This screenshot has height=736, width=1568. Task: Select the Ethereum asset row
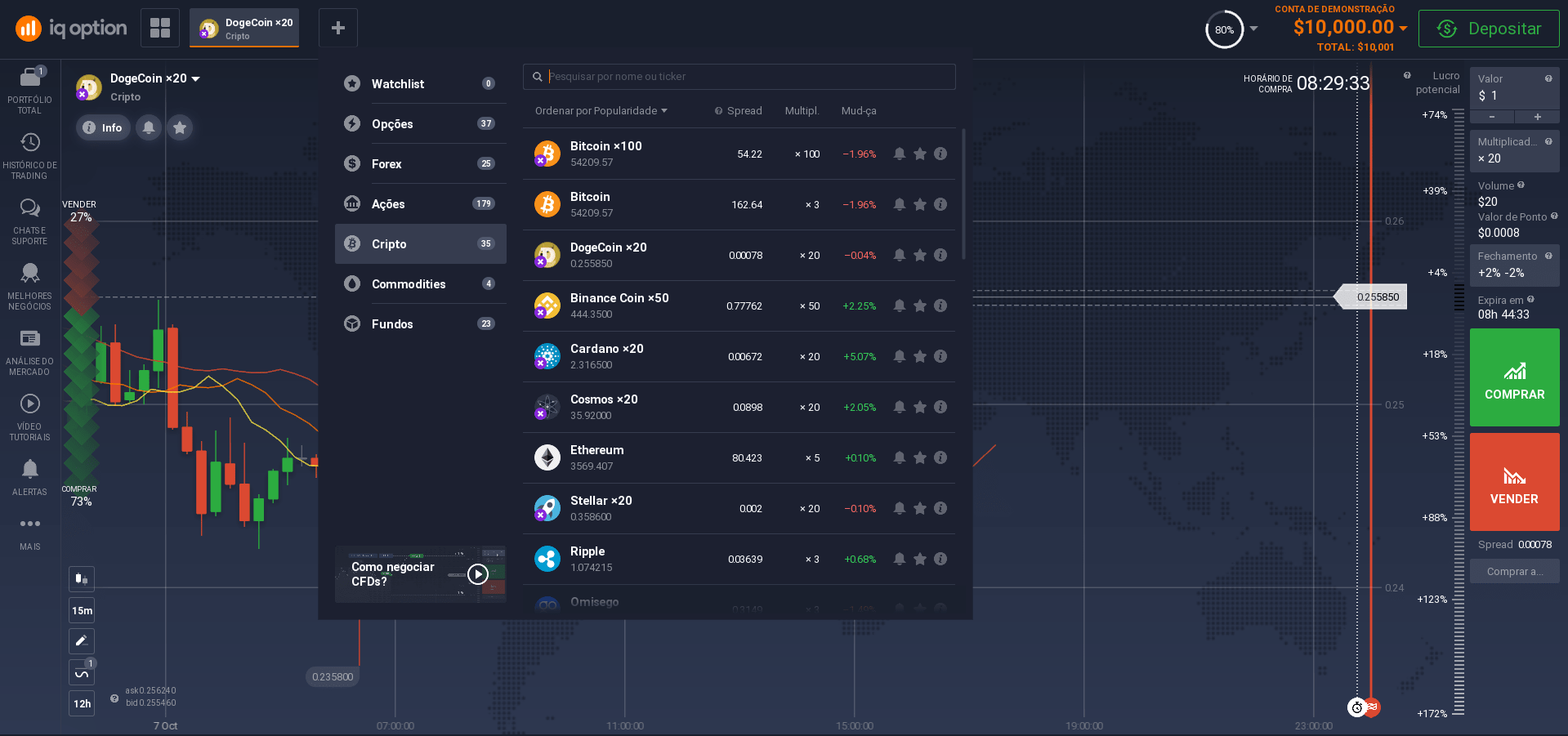pyautogui.click(x=739, y=457)
